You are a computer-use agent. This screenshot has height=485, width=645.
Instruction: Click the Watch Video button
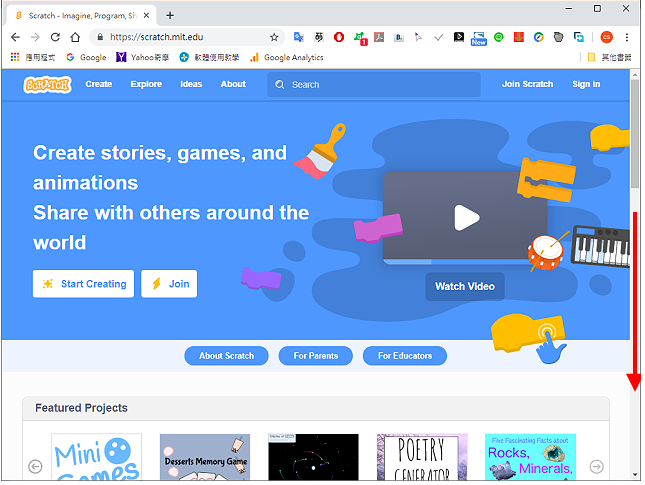[465, 287]
